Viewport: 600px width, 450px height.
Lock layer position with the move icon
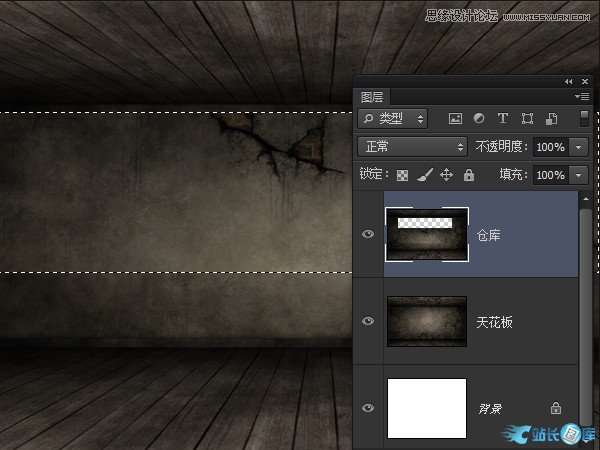pyautogui.click(x=446, y=175)
